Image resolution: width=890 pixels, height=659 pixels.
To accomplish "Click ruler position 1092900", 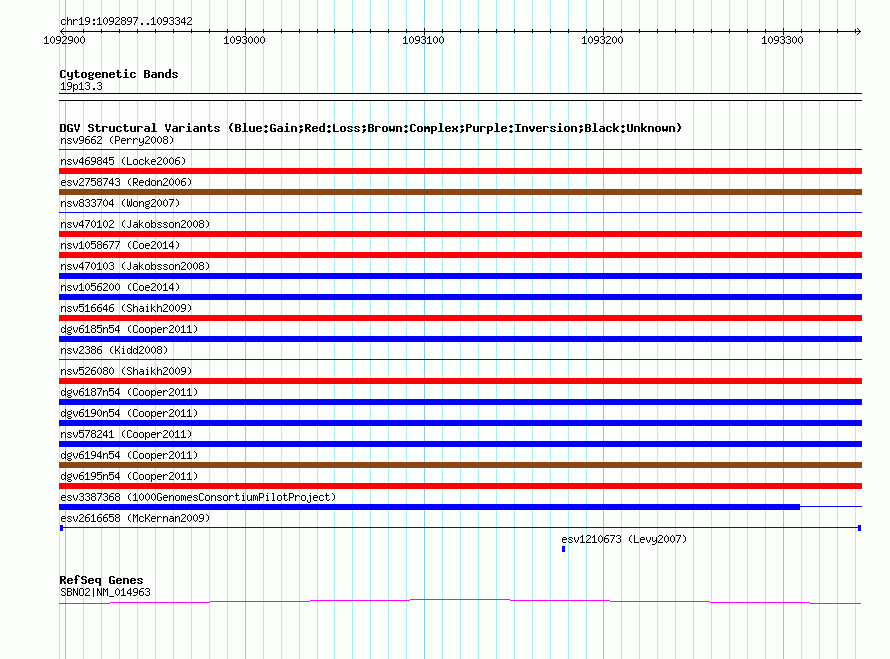I will pos(64,40).
